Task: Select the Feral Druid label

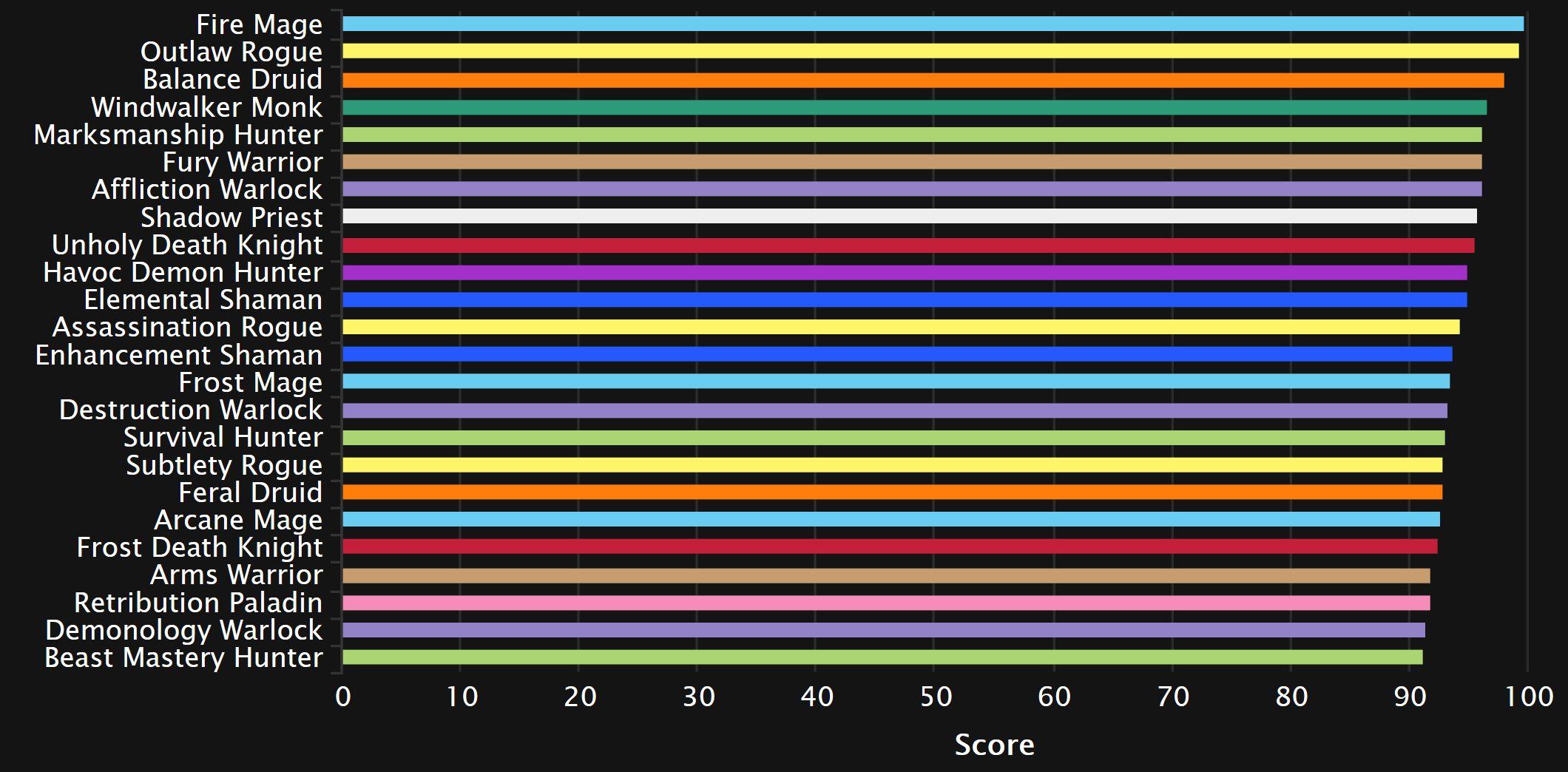Action: pos(251,492)
